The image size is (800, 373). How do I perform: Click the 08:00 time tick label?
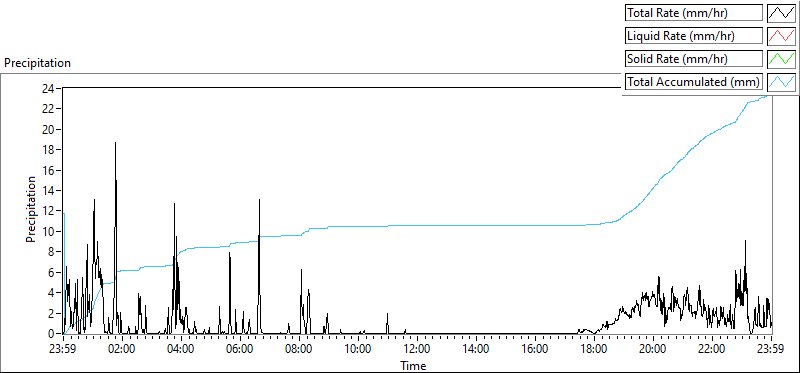(x=299, y=350)
